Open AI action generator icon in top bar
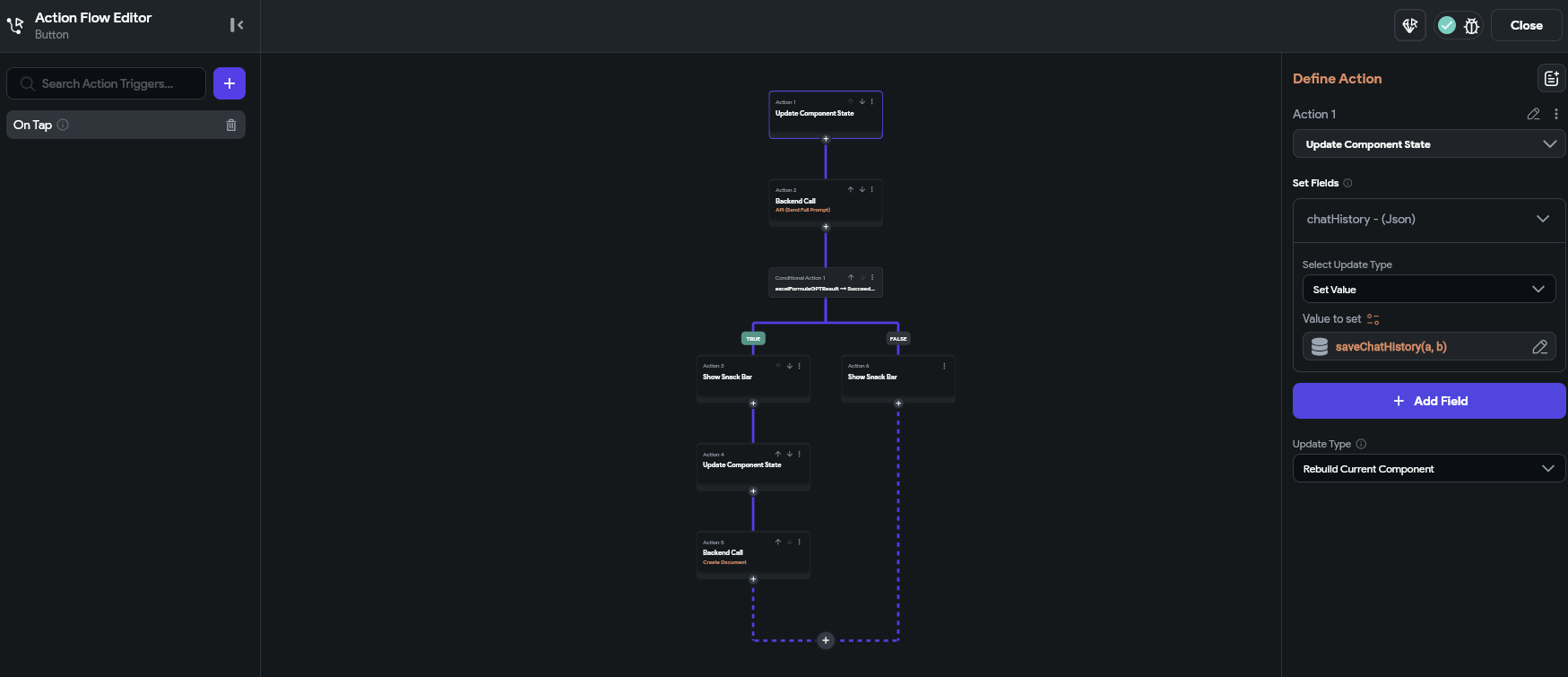 click(x=1410, y=25)
